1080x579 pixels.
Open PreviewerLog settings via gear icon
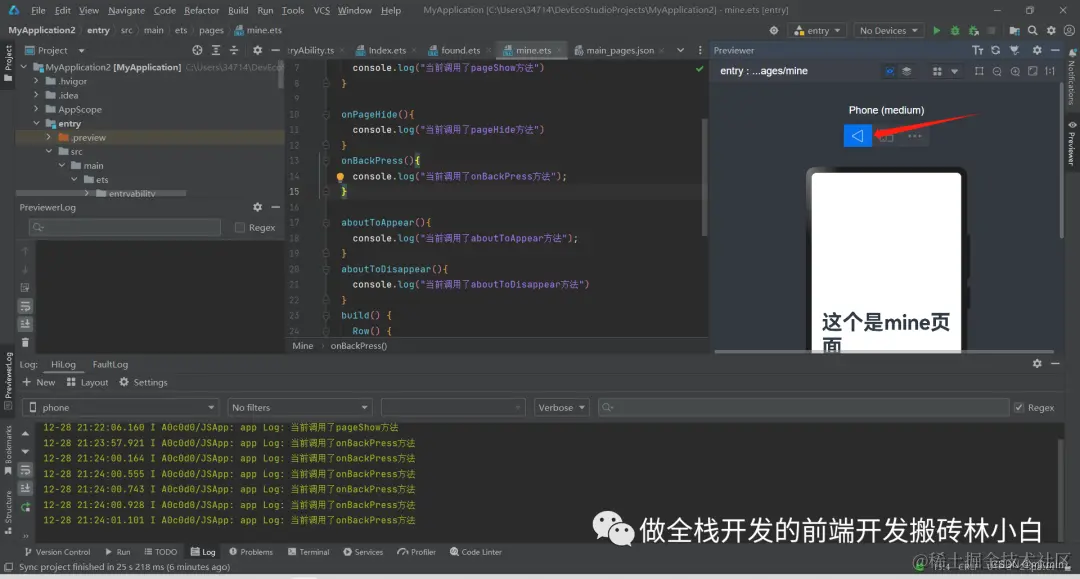[x=257, y=207]
